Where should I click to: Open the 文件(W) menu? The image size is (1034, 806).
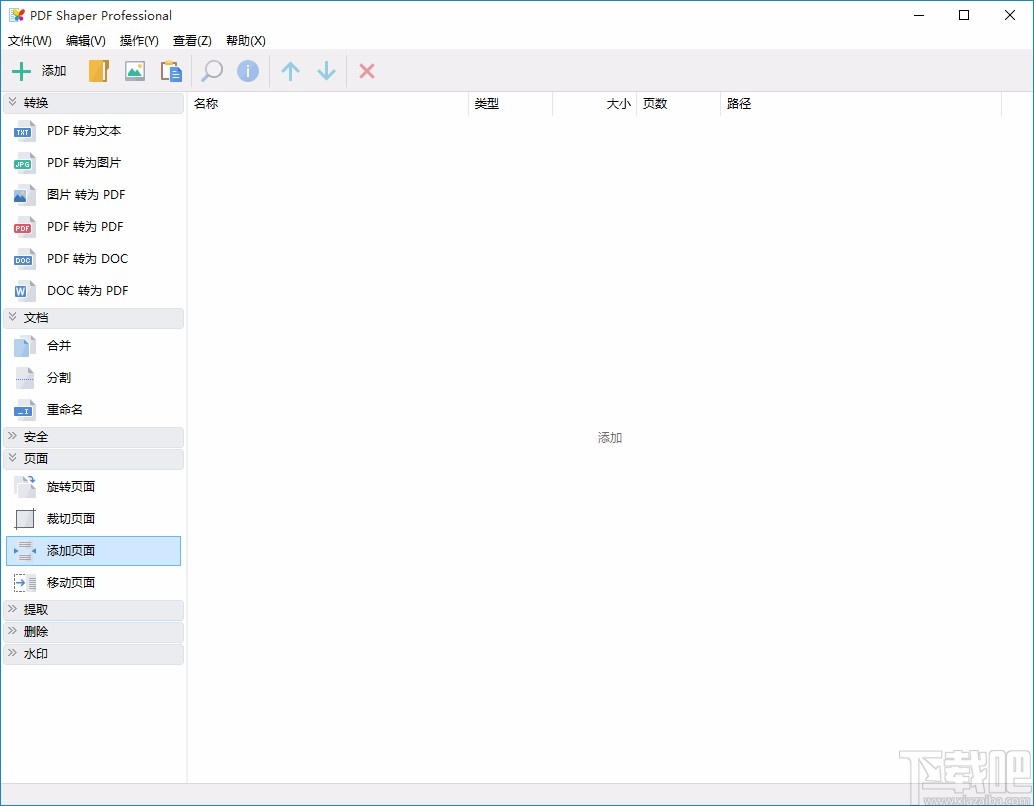29,41
